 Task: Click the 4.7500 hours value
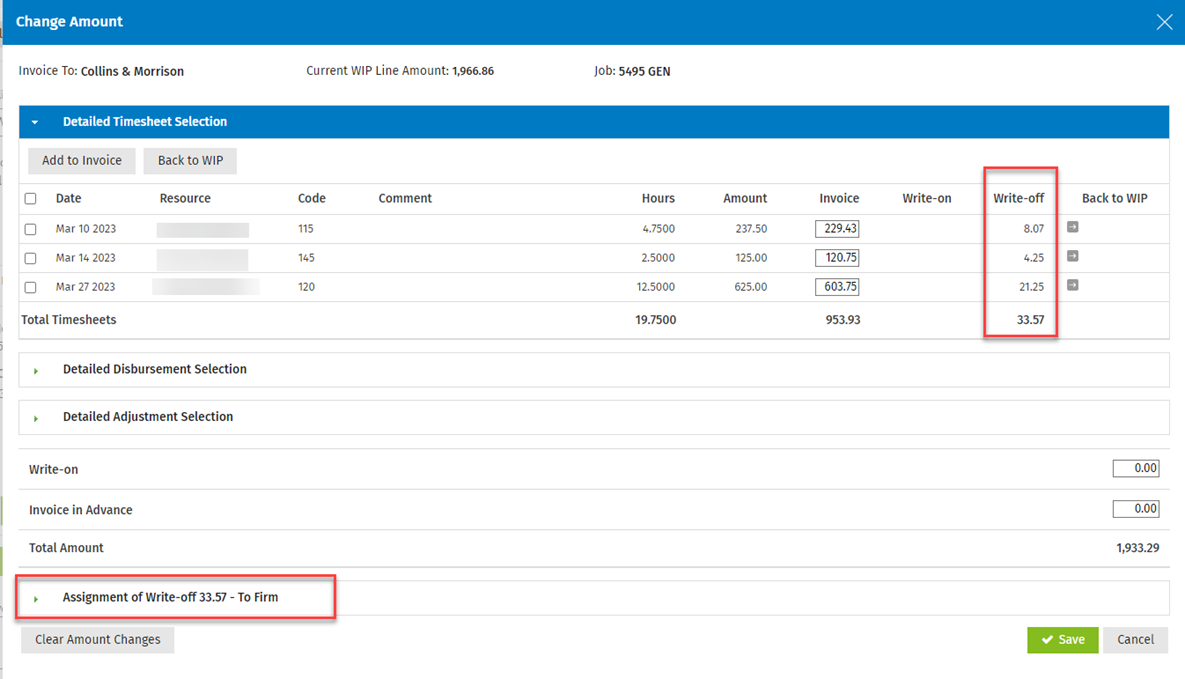[658, 228]
